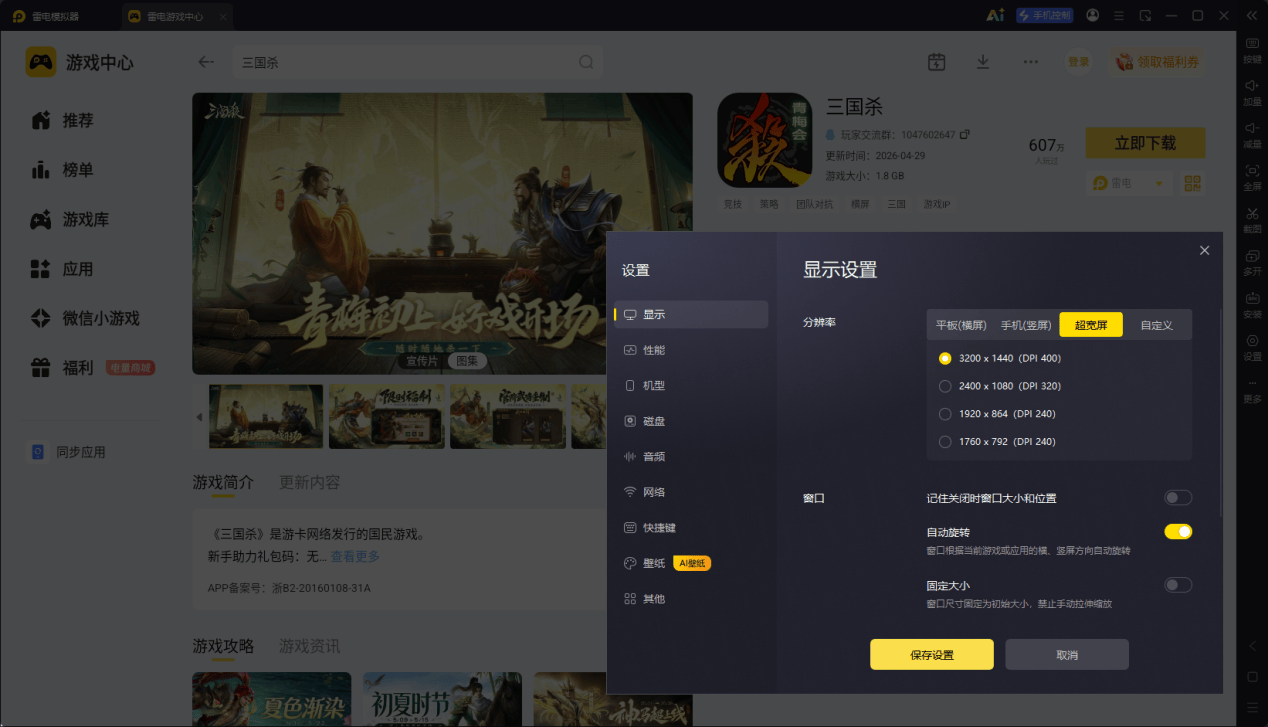Open the 壁纸 settings category

coord(691,563)
